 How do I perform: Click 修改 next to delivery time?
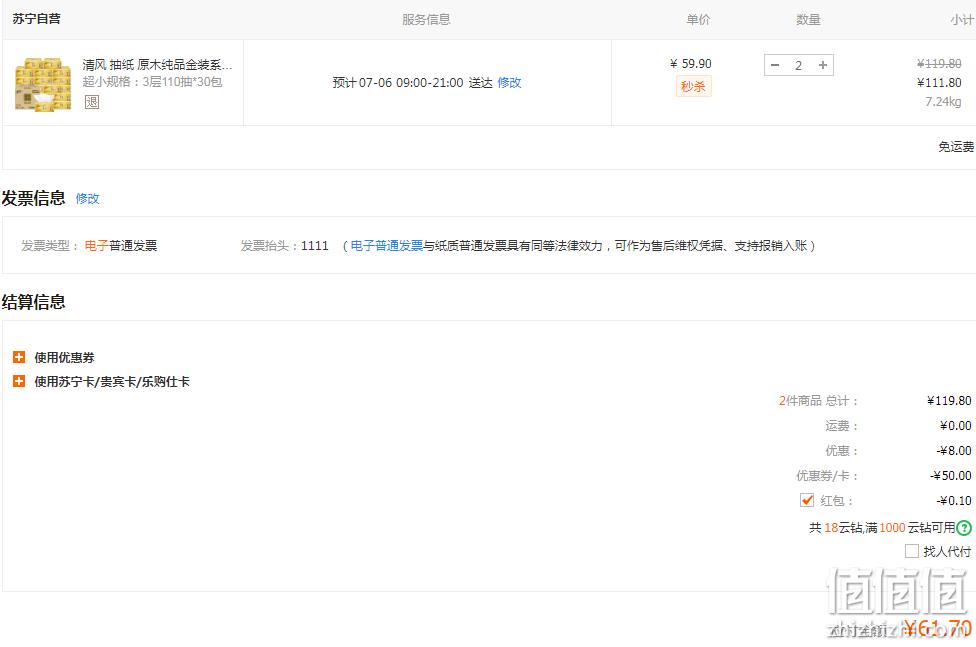[509, 83]
